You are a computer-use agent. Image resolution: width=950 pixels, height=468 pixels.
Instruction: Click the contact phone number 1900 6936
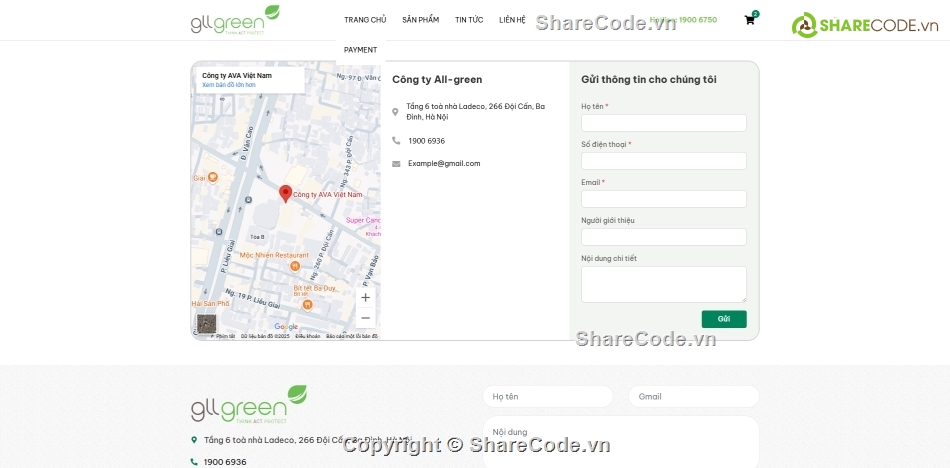point(427,141)
